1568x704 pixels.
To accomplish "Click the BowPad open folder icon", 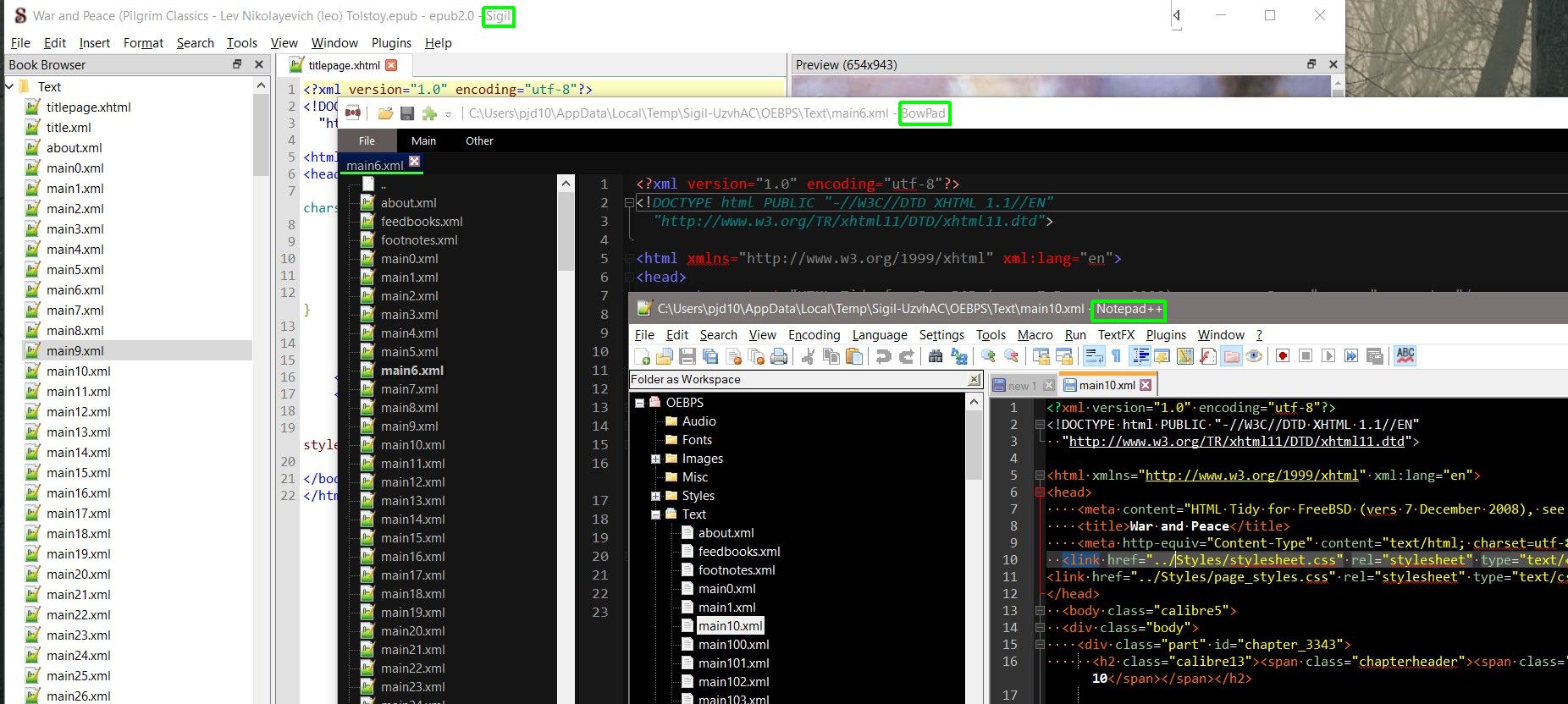I will (x=385, y=113).
